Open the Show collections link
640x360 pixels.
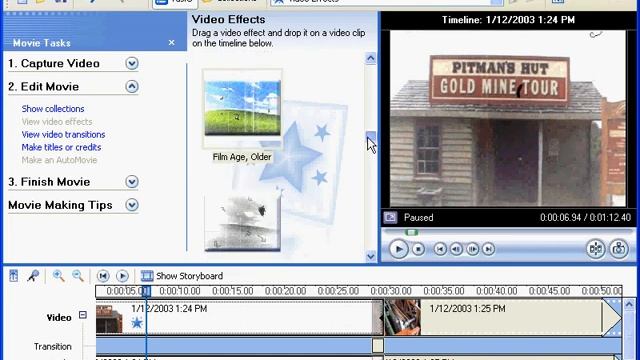pyautogui.click(x=53, y=109)
